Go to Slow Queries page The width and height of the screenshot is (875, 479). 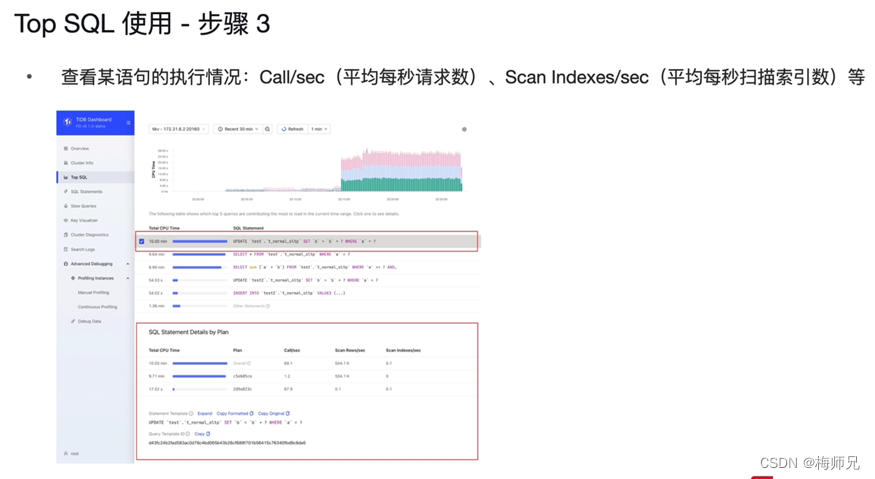(83, 206)
